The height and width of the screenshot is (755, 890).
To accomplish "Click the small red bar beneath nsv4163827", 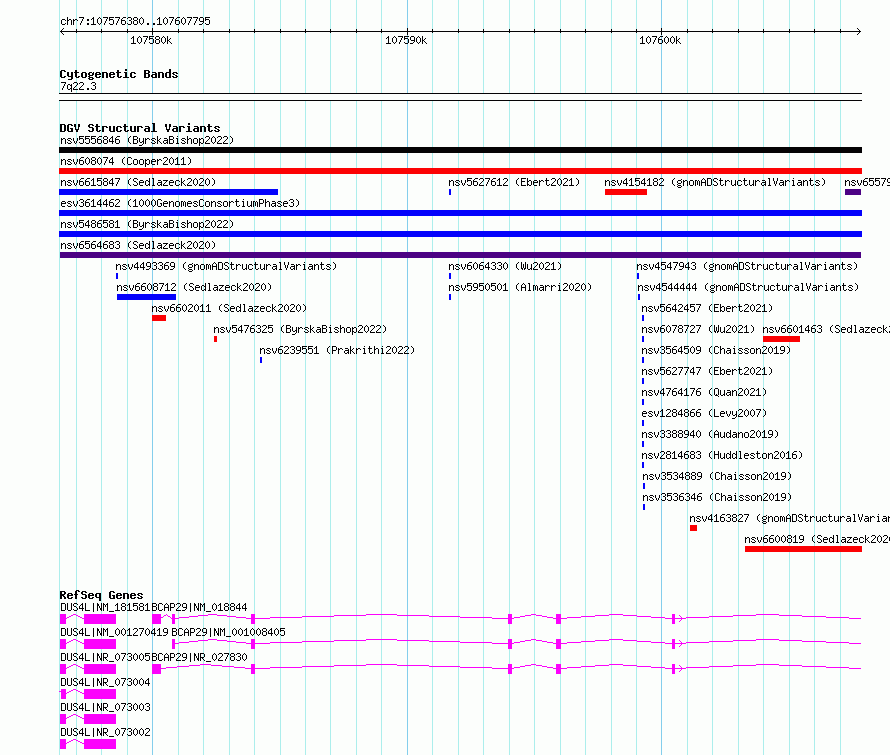I will coord(693,528).
